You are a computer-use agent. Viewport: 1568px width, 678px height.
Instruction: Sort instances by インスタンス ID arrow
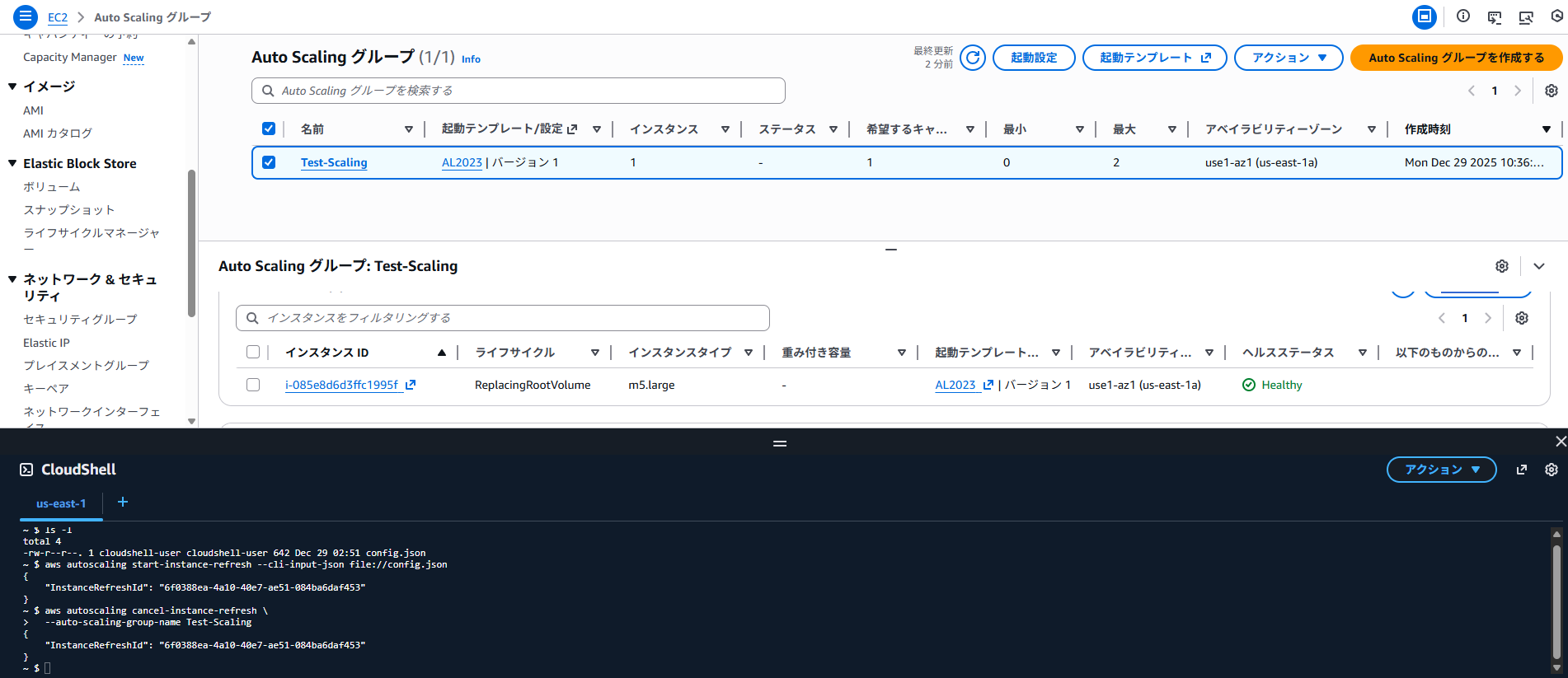442,353
